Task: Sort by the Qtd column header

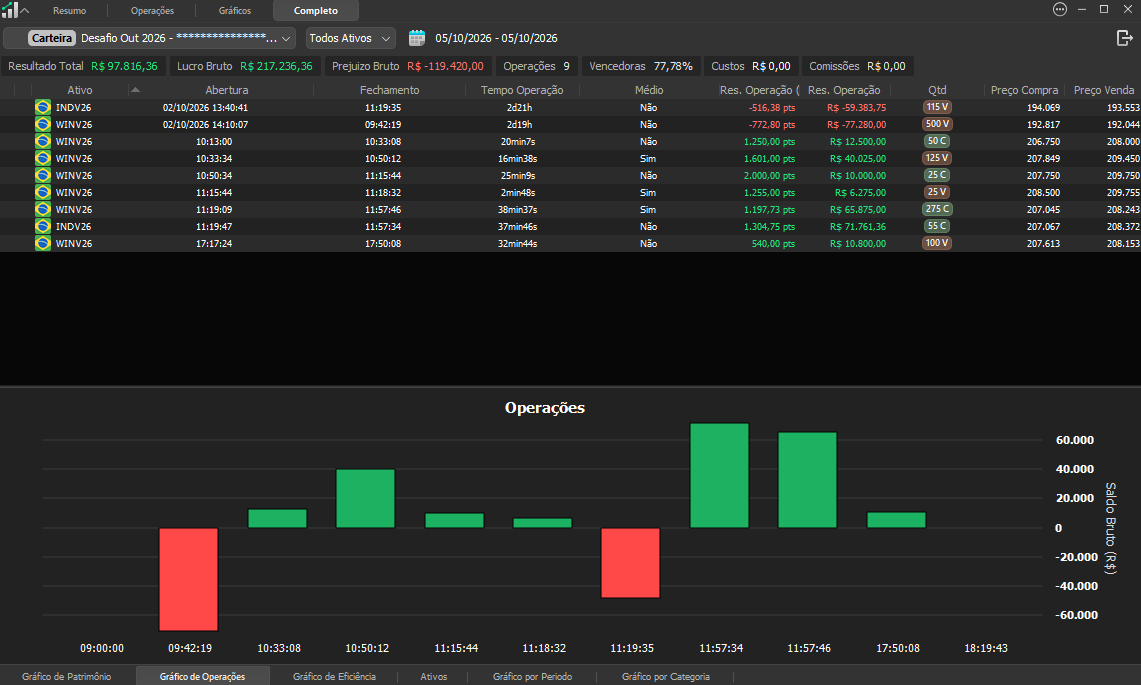Action: (x=937, y=90)
